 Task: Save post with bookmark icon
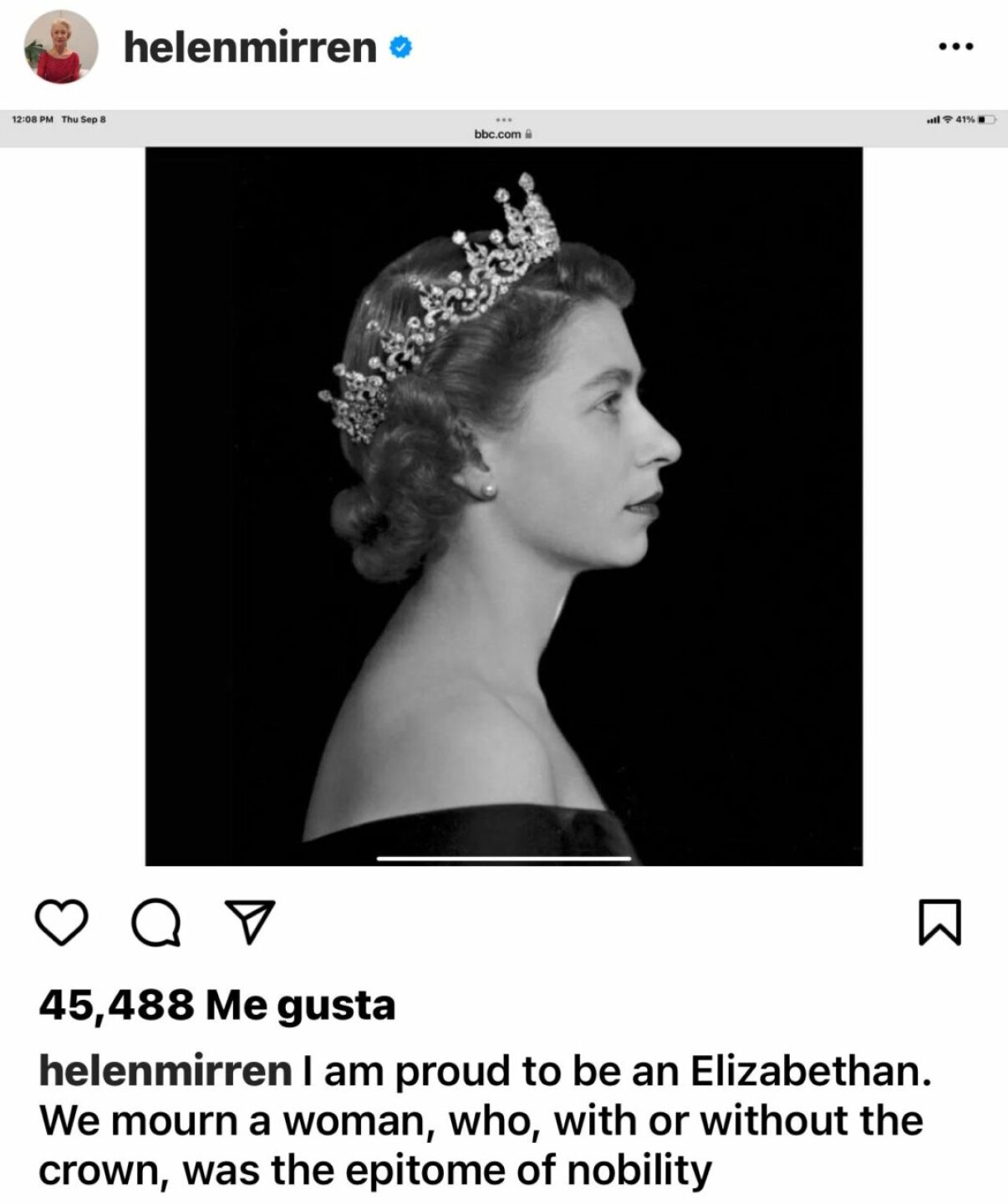click(939, 922)
